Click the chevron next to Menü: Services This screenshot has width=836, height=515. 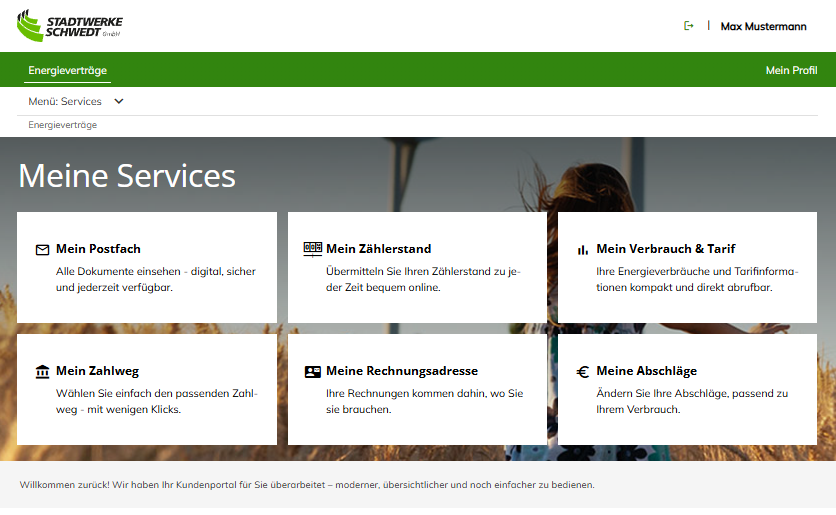(119, 101)
